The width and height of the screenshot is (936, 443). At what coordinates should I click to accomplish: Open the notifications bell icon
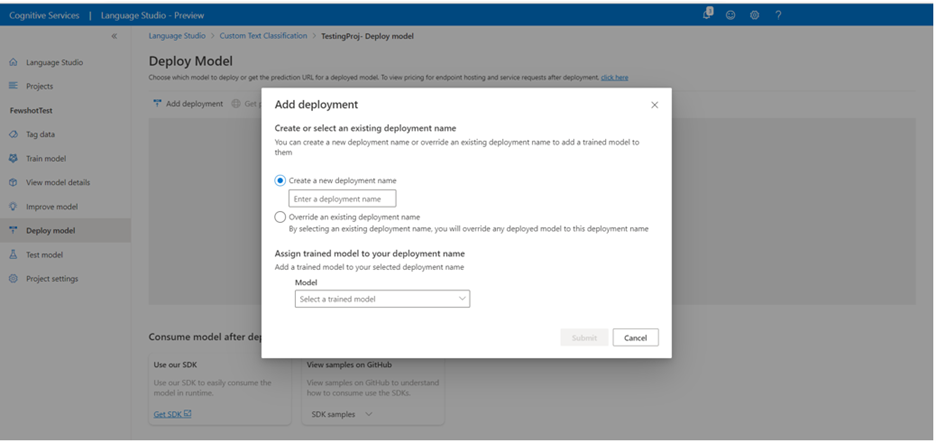[708, 13]
